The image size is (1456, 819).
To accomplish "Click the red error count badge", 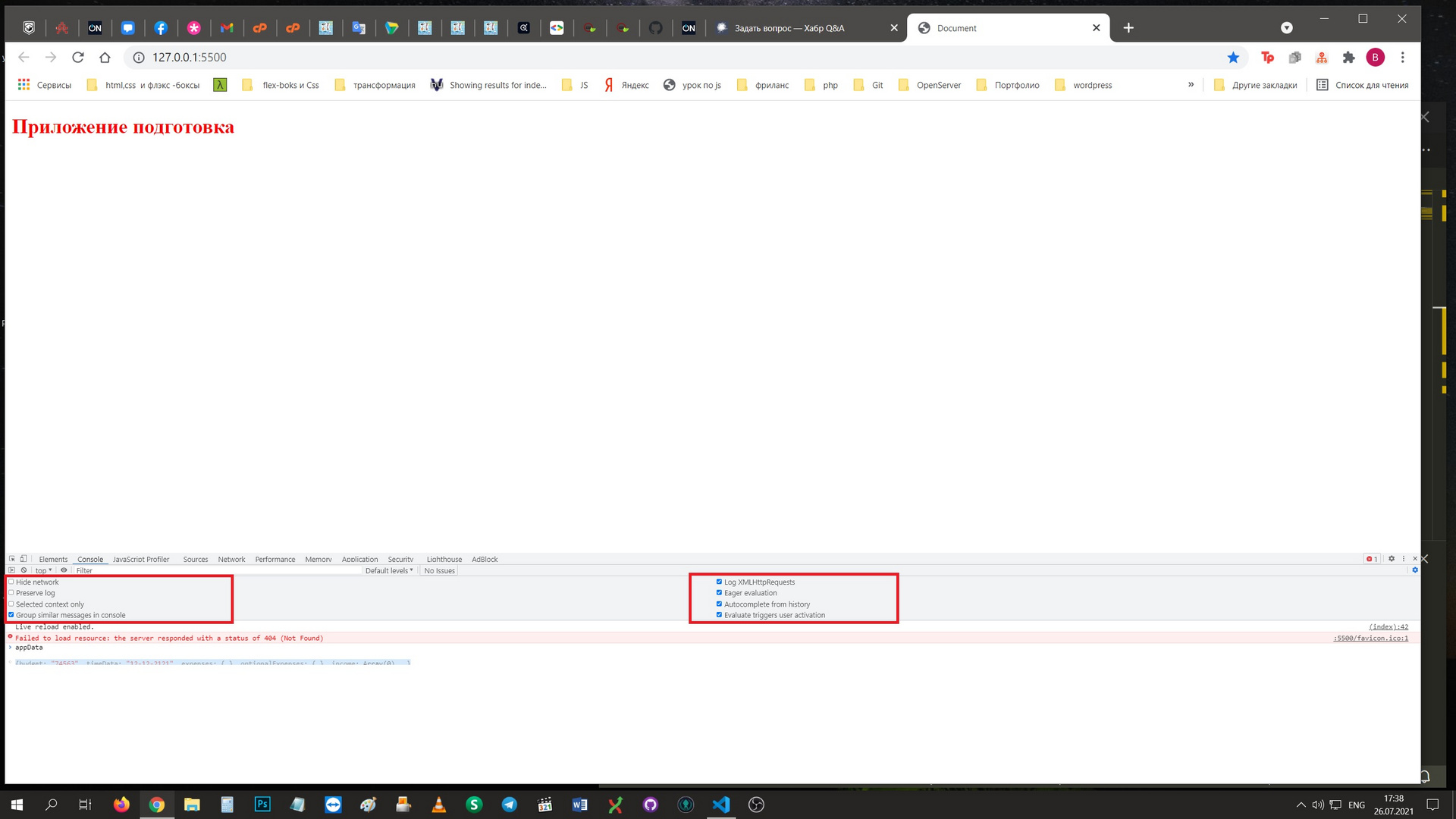I will (x=1372, y=559).
